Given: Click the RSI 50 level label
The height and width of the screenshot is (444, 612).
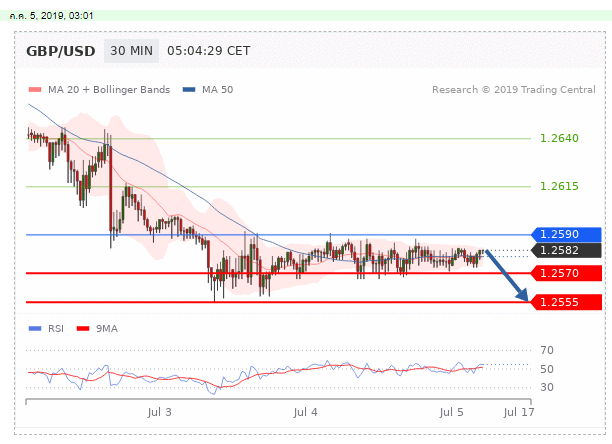Looking at the screenshot, I should pyautogui.click(x=547, y=369).
